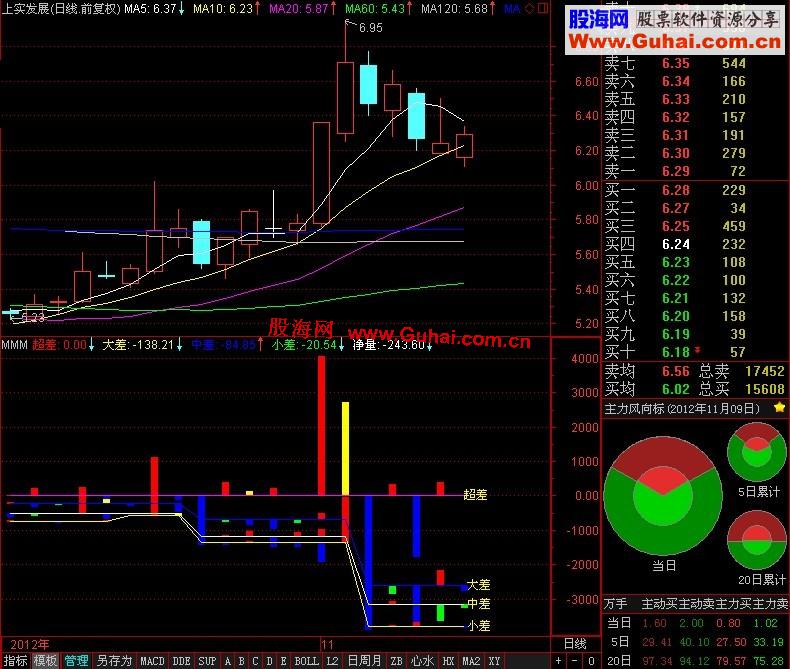Viewport: 790px width, 669px height.
Task: Select the 心水 tab
Action: 422,660
